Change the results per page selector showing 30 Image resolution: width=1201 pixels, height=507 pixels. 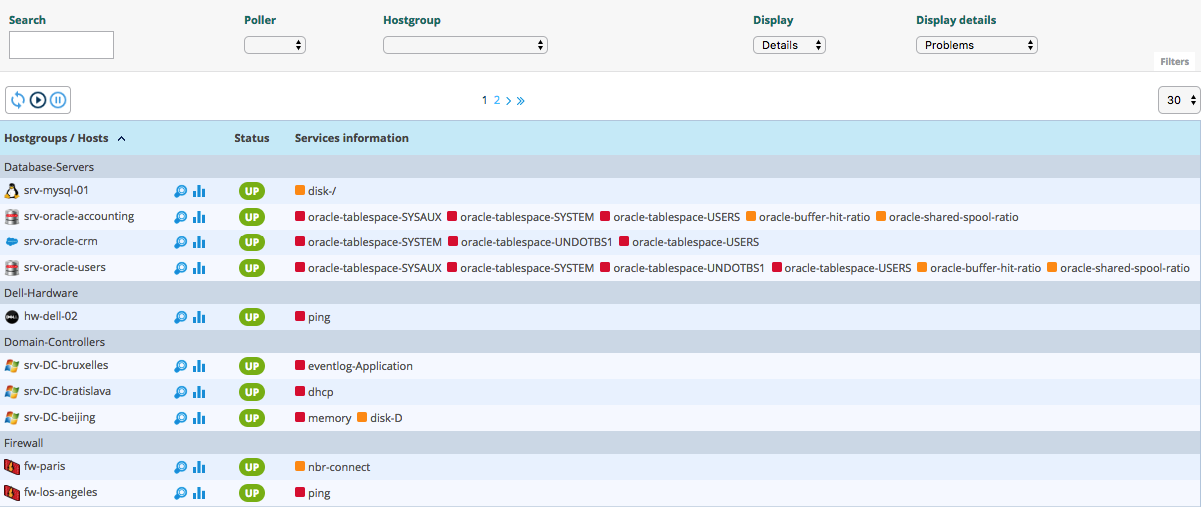pyautogui.click(x=1179, y=100)
